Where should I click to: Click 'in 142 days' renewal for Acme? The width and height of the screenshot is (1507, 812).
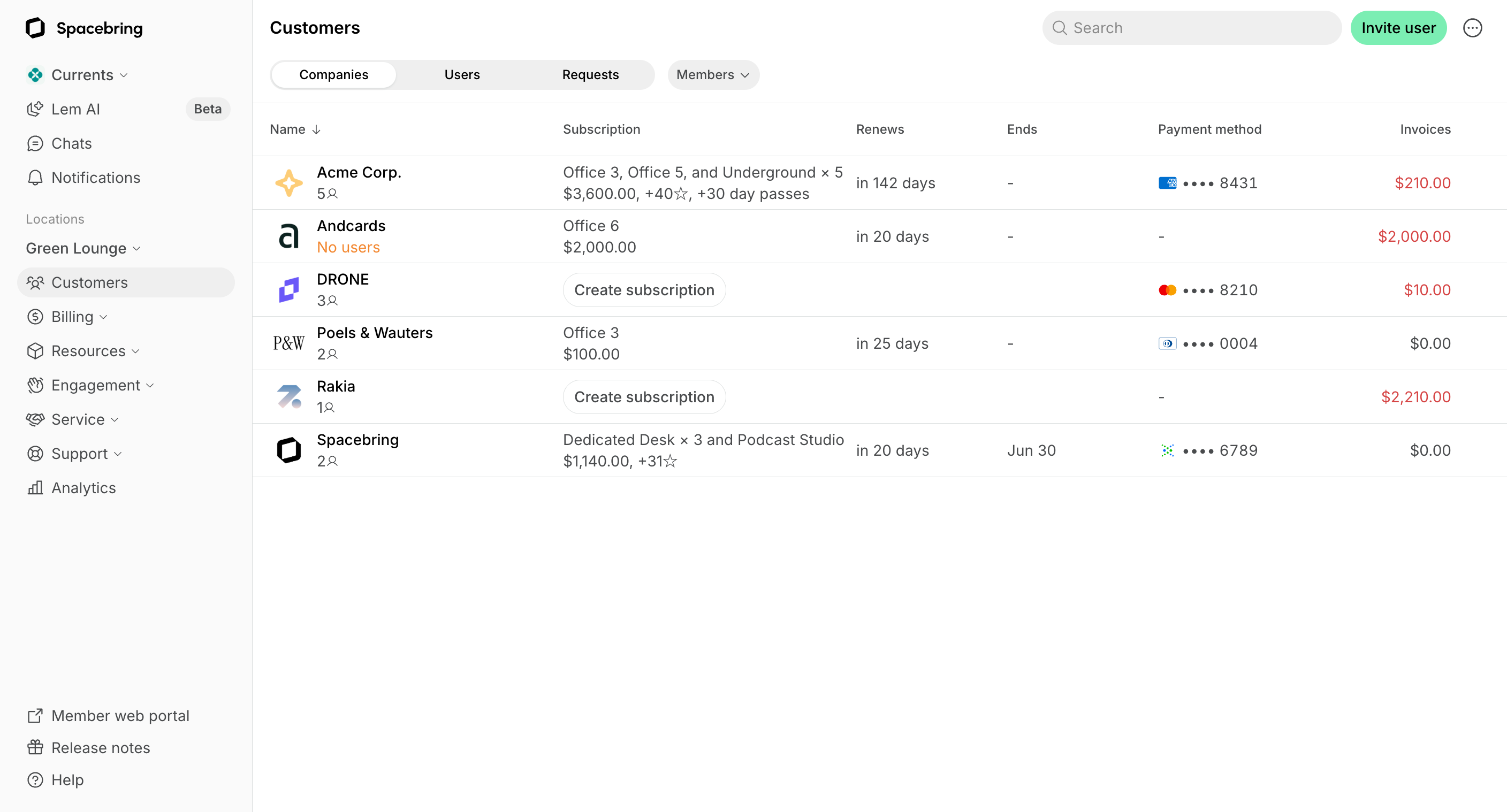point(895,183)
